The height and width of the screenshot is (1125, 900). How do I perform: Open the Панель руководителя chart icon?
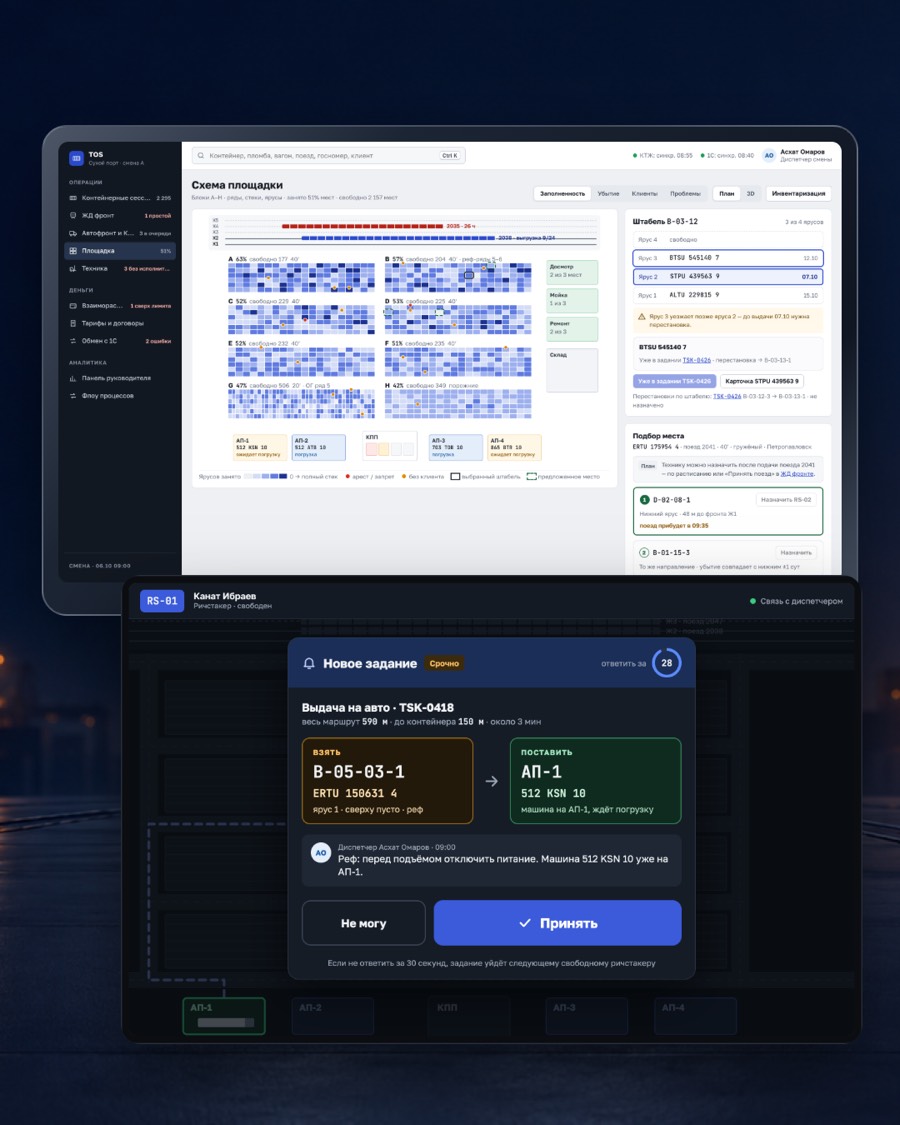(72, 378)
